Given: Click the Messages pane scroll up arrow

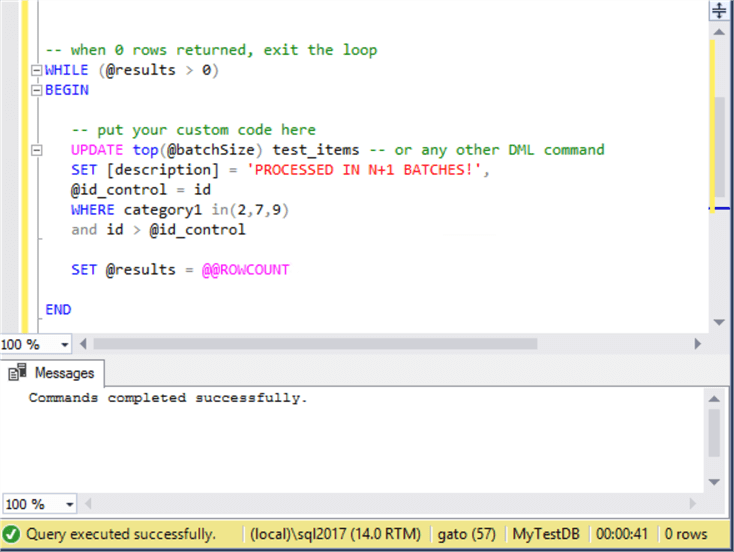Looking at the screenshot, I should (x=714, y=399).
